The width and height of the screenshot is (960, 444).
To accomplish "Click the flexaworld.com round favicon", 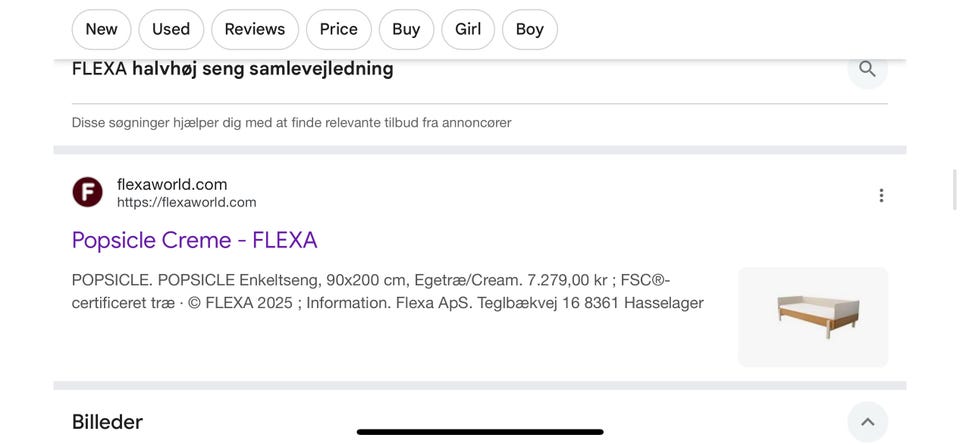I will [88, 192].
